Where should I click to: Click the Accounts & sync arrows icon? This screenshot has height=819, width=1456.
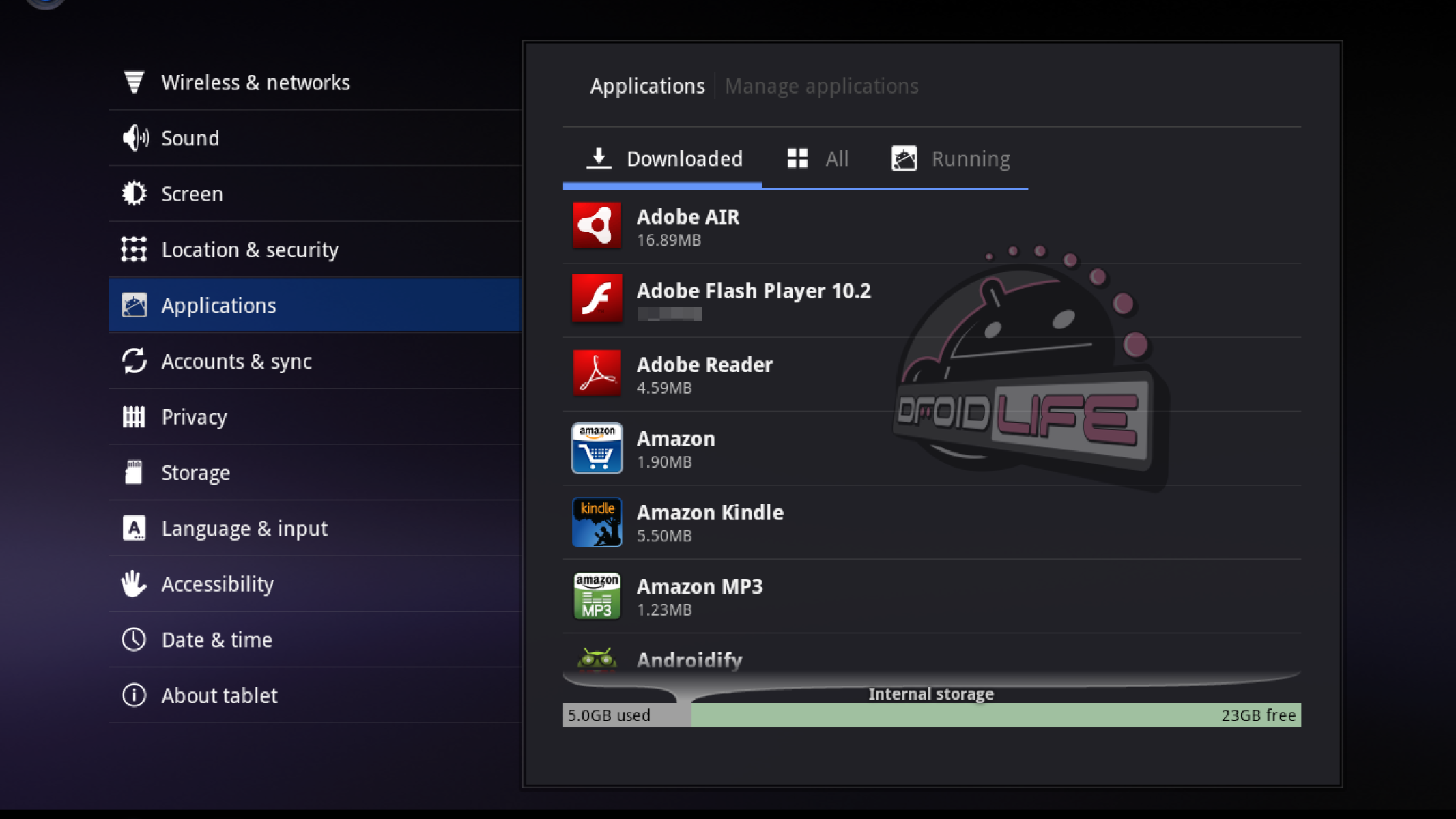point(134,361)
